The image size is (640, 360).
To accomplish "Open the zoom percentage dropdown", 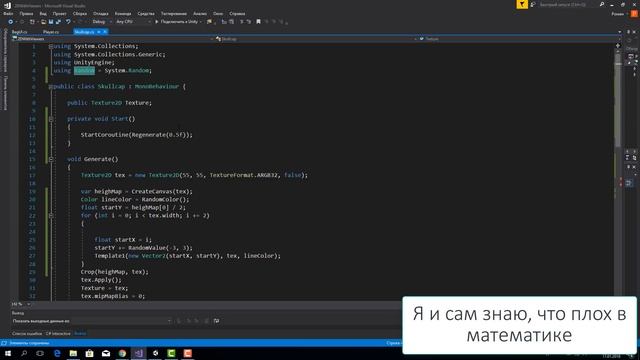I will click(x=28, y=304).
